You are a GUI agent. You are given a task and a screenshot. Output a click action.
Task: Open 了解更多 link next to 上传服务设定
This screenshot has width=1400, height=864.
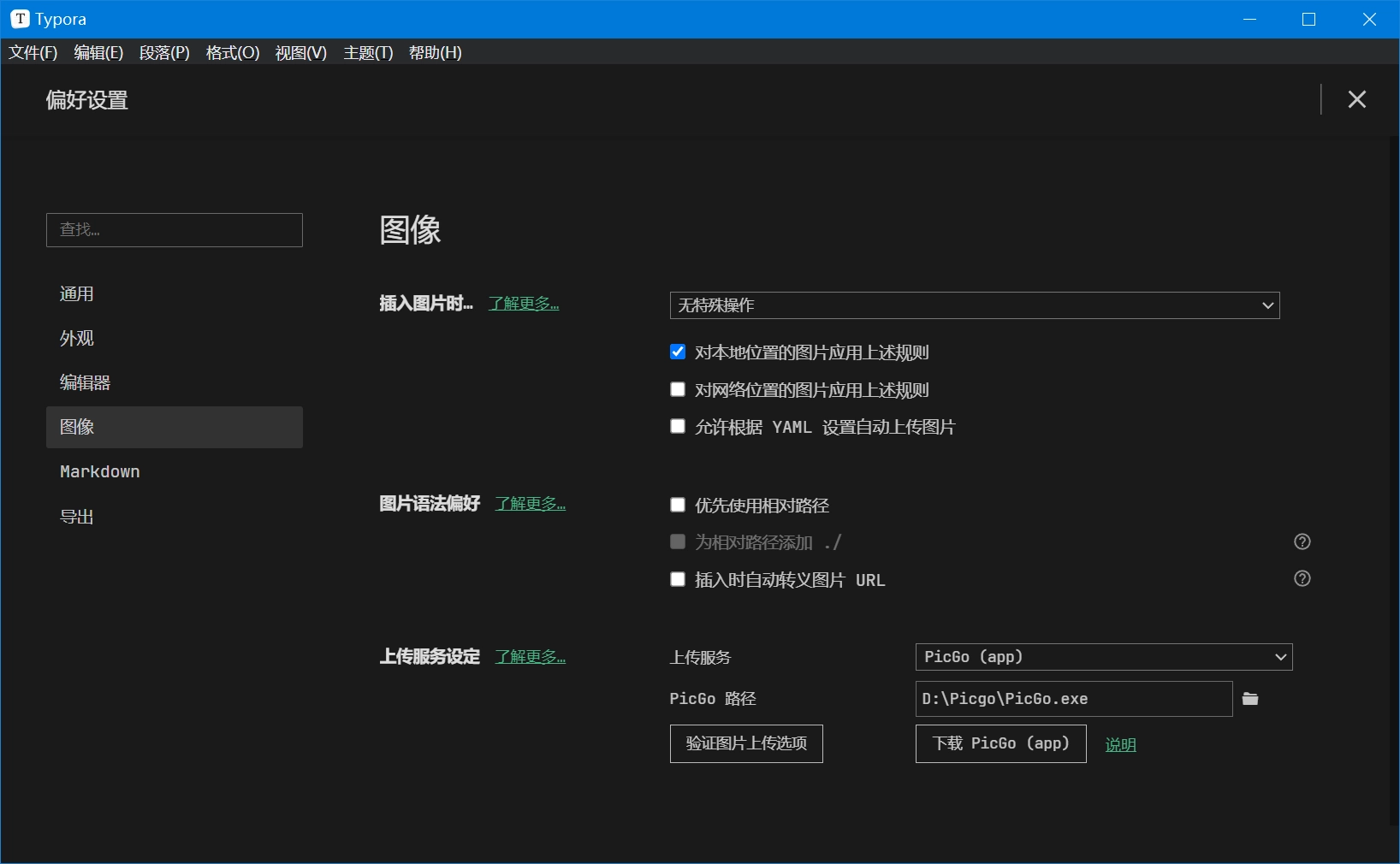531,657
